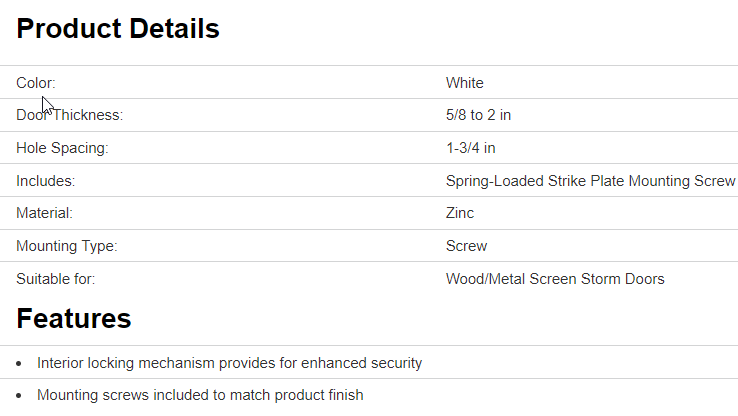The image size is (738, 416).
Task: Click the Hole Spacing label
Action: click(62, 148)
